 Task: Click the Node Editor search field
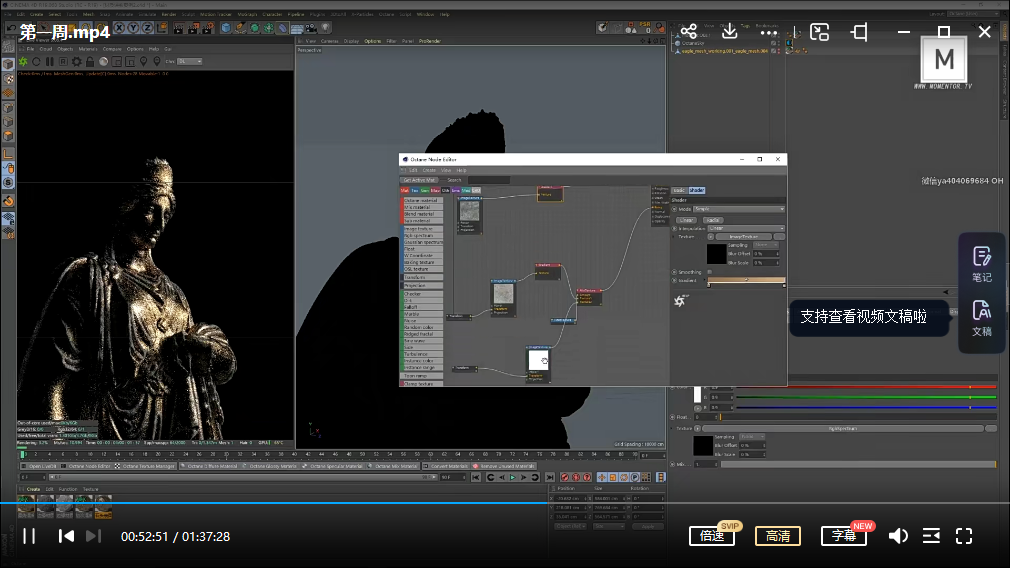pos(489,180)
